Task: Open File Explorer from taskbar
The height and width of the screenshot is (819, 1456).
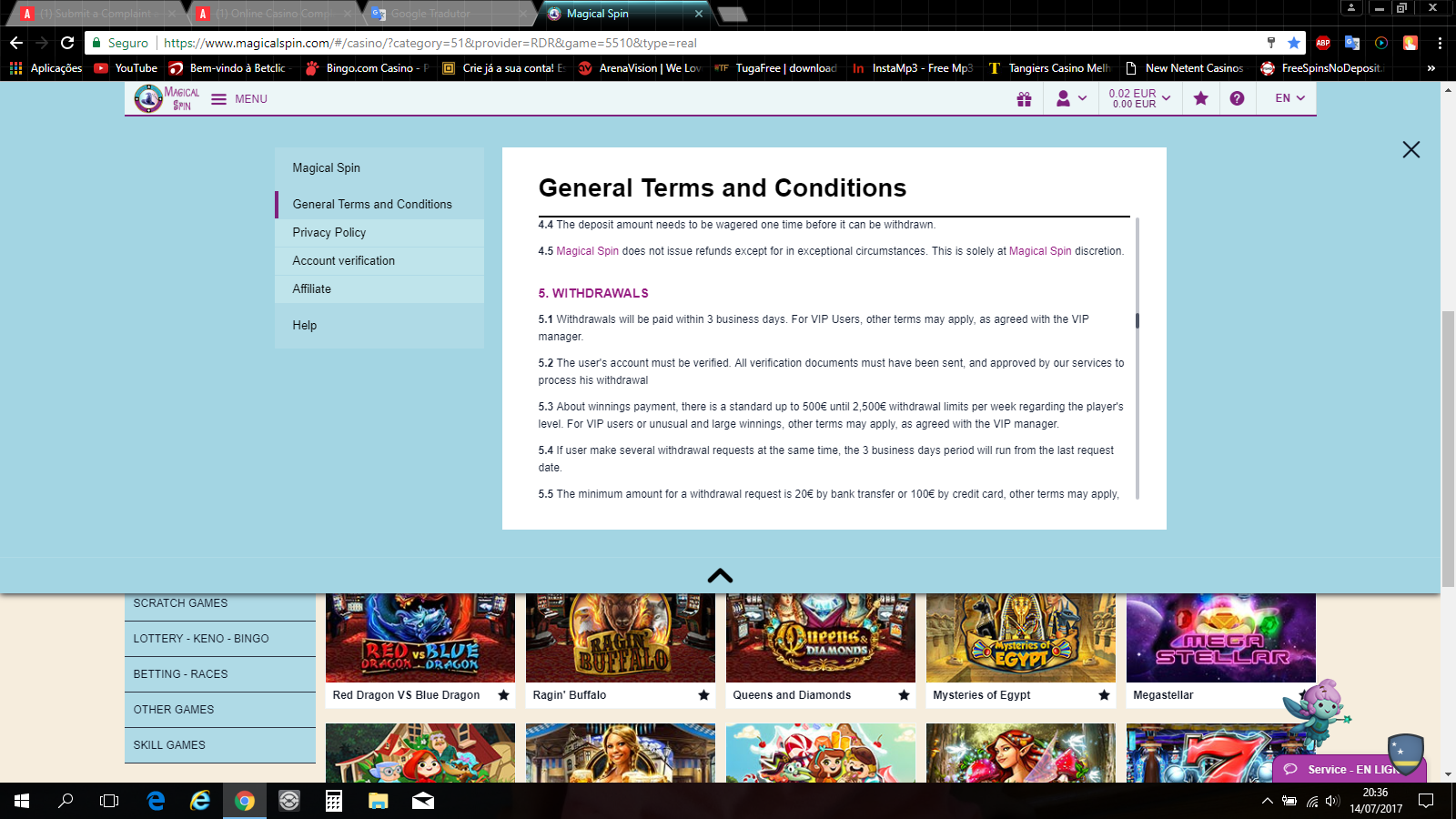Action: tap(379, 801)
